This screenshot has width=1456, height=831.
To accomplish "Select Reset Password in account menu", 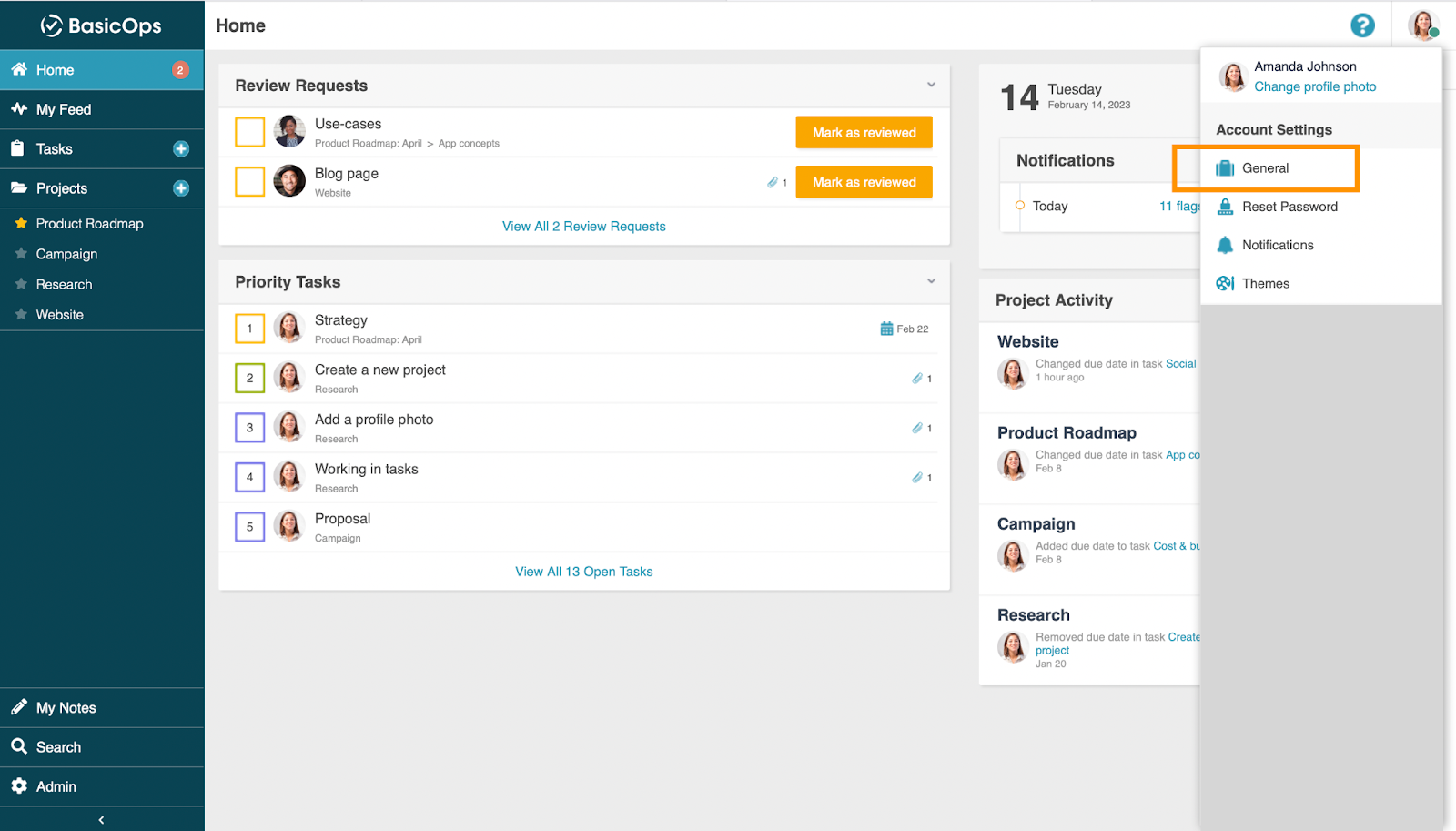I will pos(1289,207).
